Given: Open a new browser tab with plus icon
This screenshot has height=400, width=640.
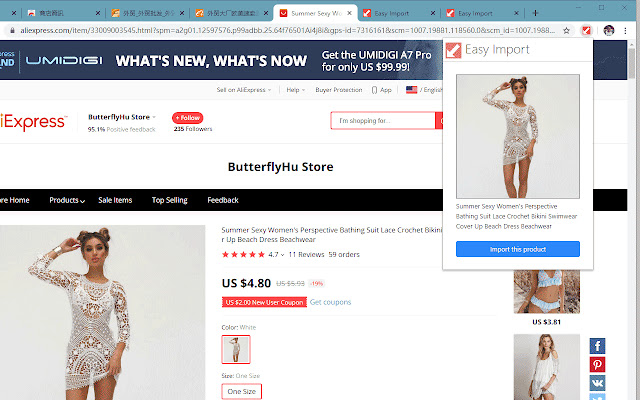Looking at the screenshot, I should (x=535, y=13).
